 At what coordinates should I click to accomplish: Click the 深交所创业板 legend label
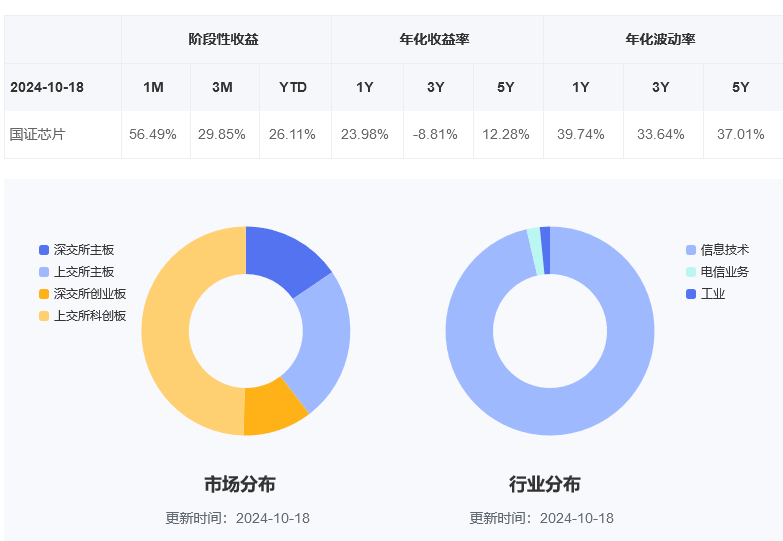[90, 294]
